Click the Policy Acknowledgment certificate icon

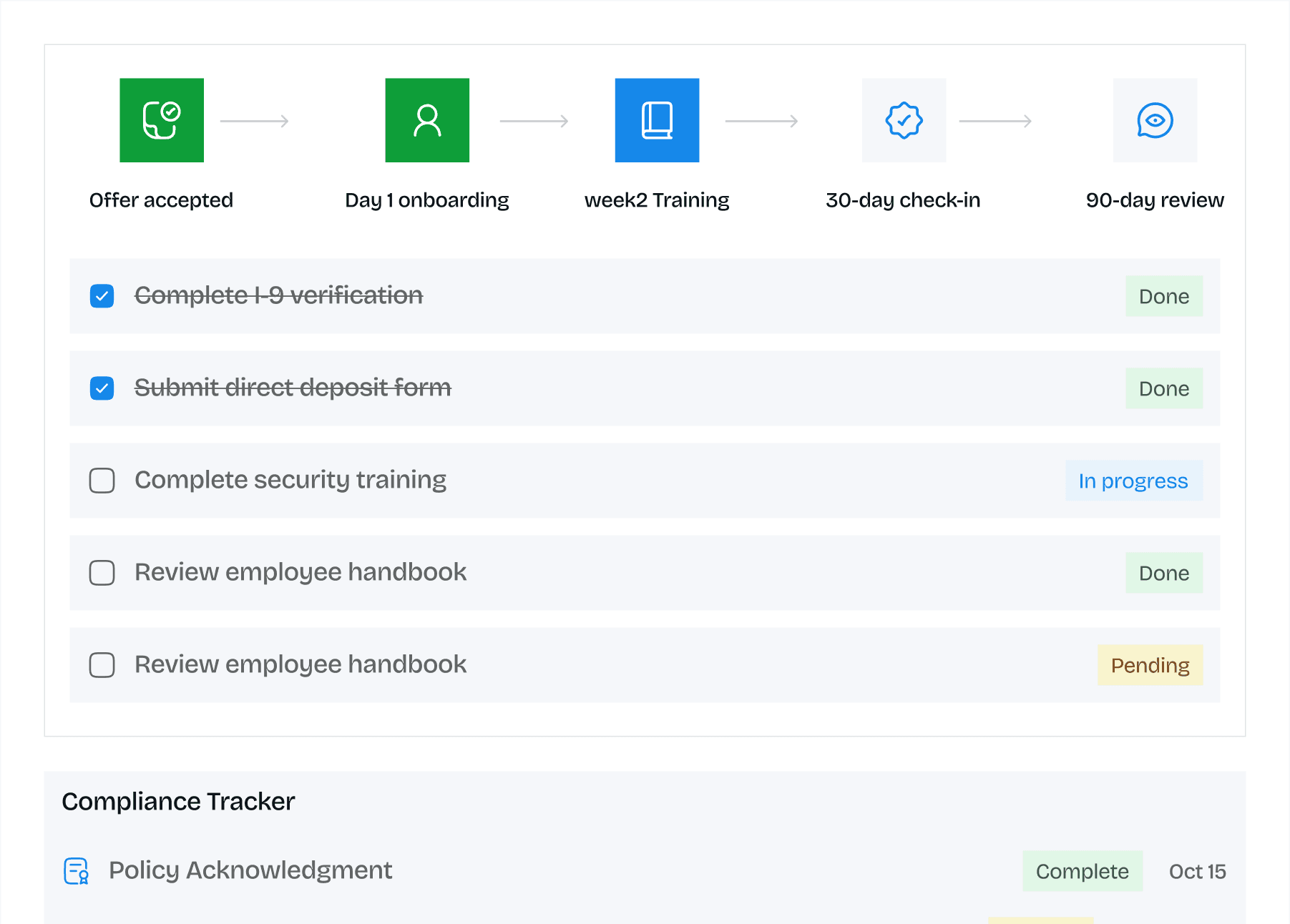[x=77, y=871]
